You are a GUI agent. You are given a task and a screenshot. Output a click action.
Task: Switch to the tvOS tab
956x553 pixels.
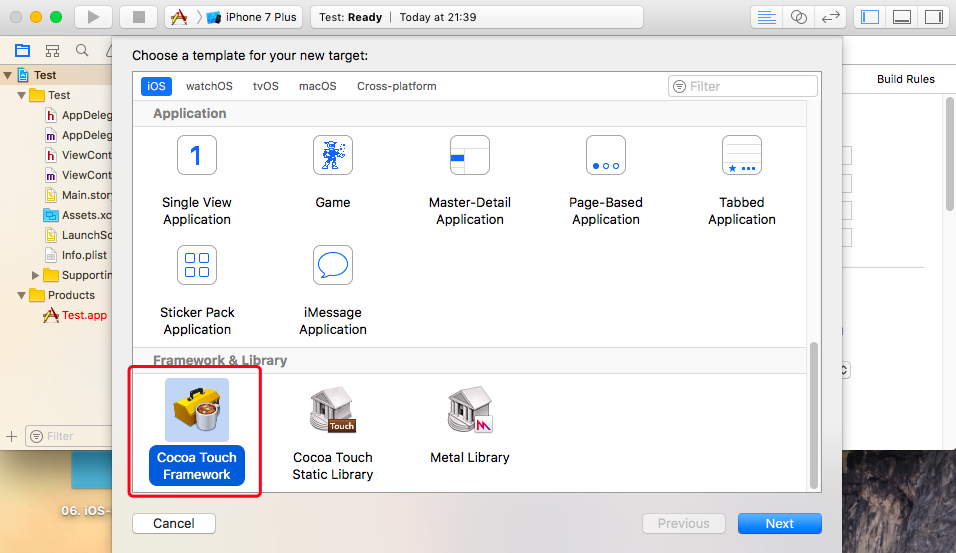266,86
